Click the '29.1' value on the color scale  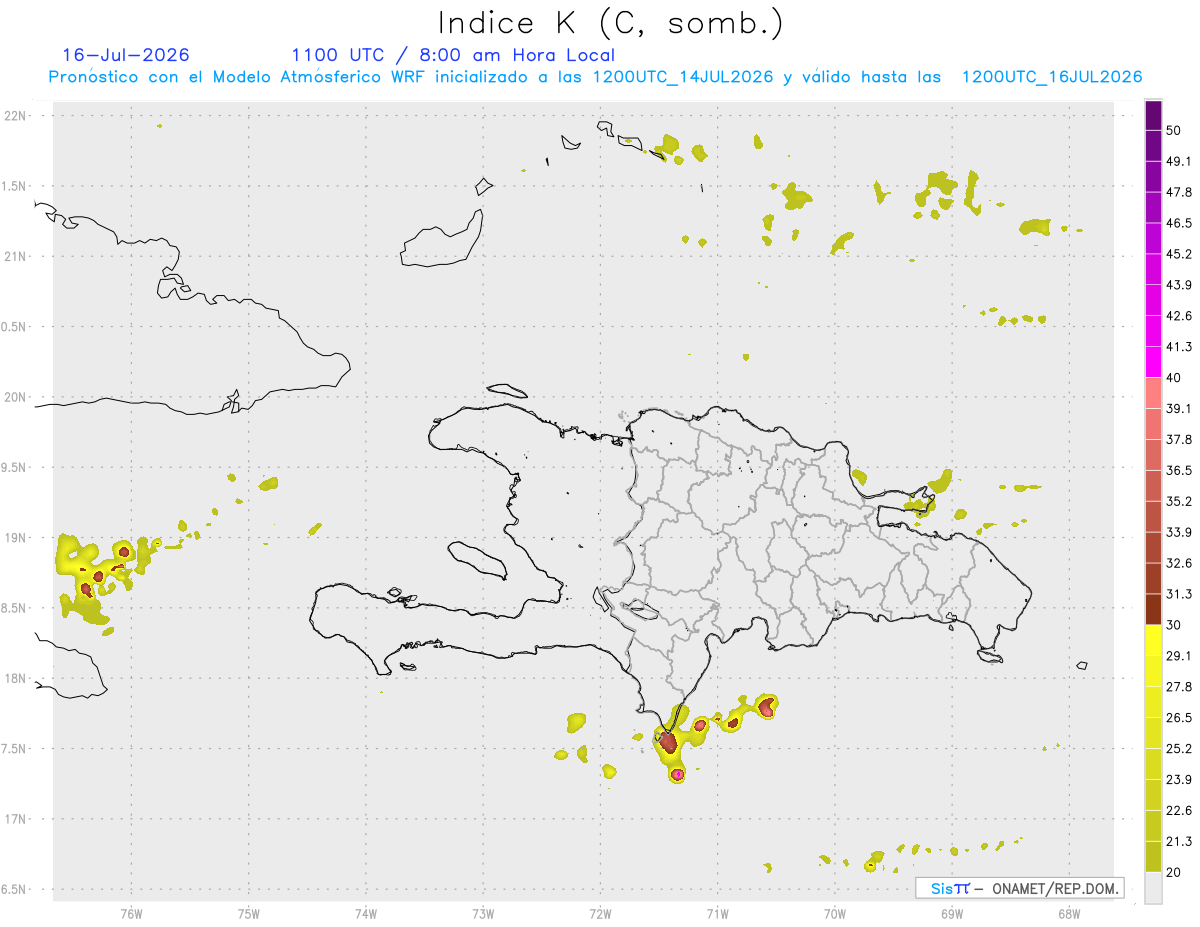point(1179,656)
